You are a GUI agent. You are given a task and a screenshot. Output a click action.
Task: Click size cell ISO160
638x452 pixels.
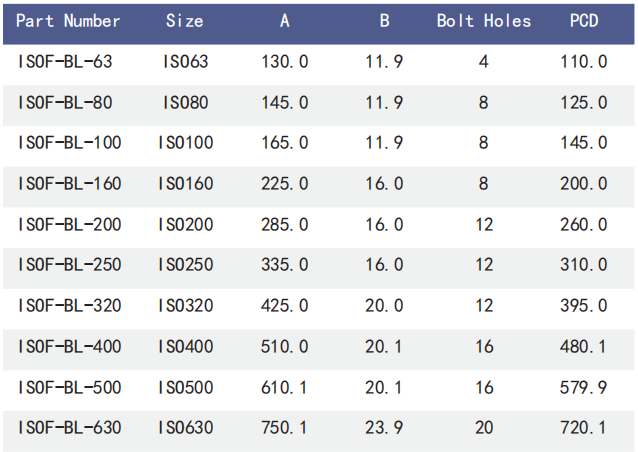pos(185,184)
